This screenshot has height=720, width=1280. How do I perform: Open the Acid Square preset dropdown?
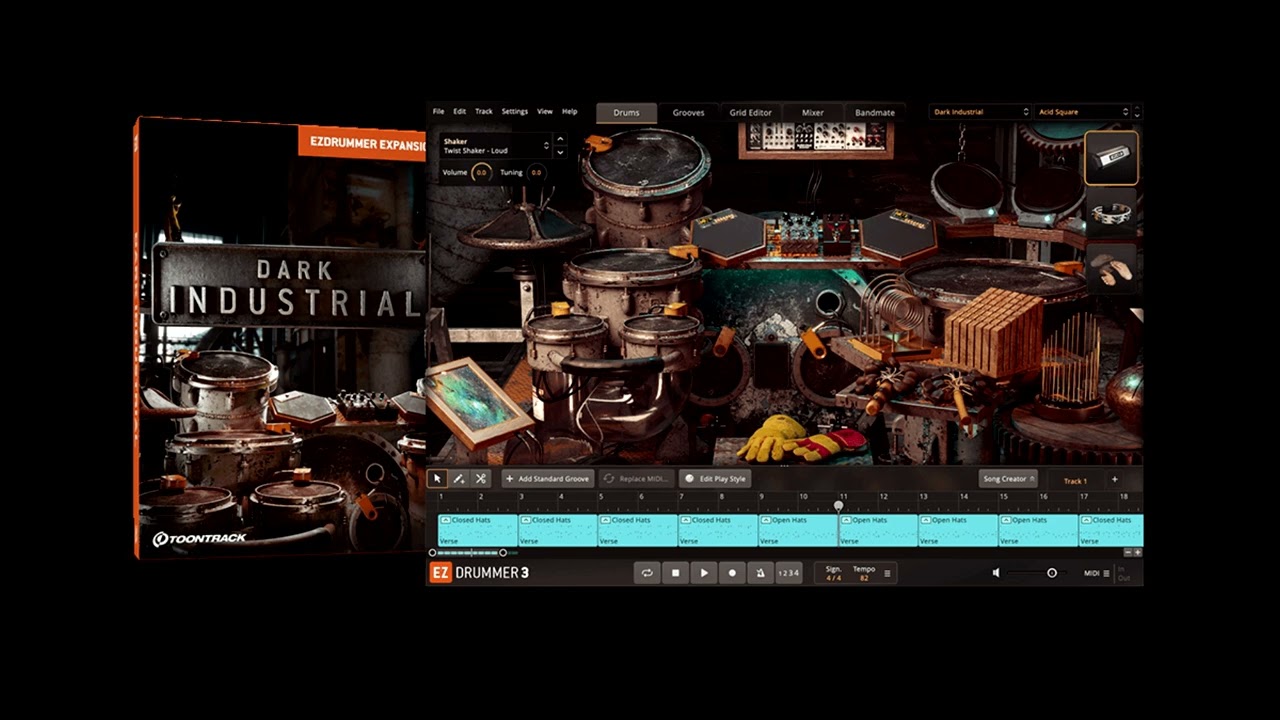(1083, 112)
